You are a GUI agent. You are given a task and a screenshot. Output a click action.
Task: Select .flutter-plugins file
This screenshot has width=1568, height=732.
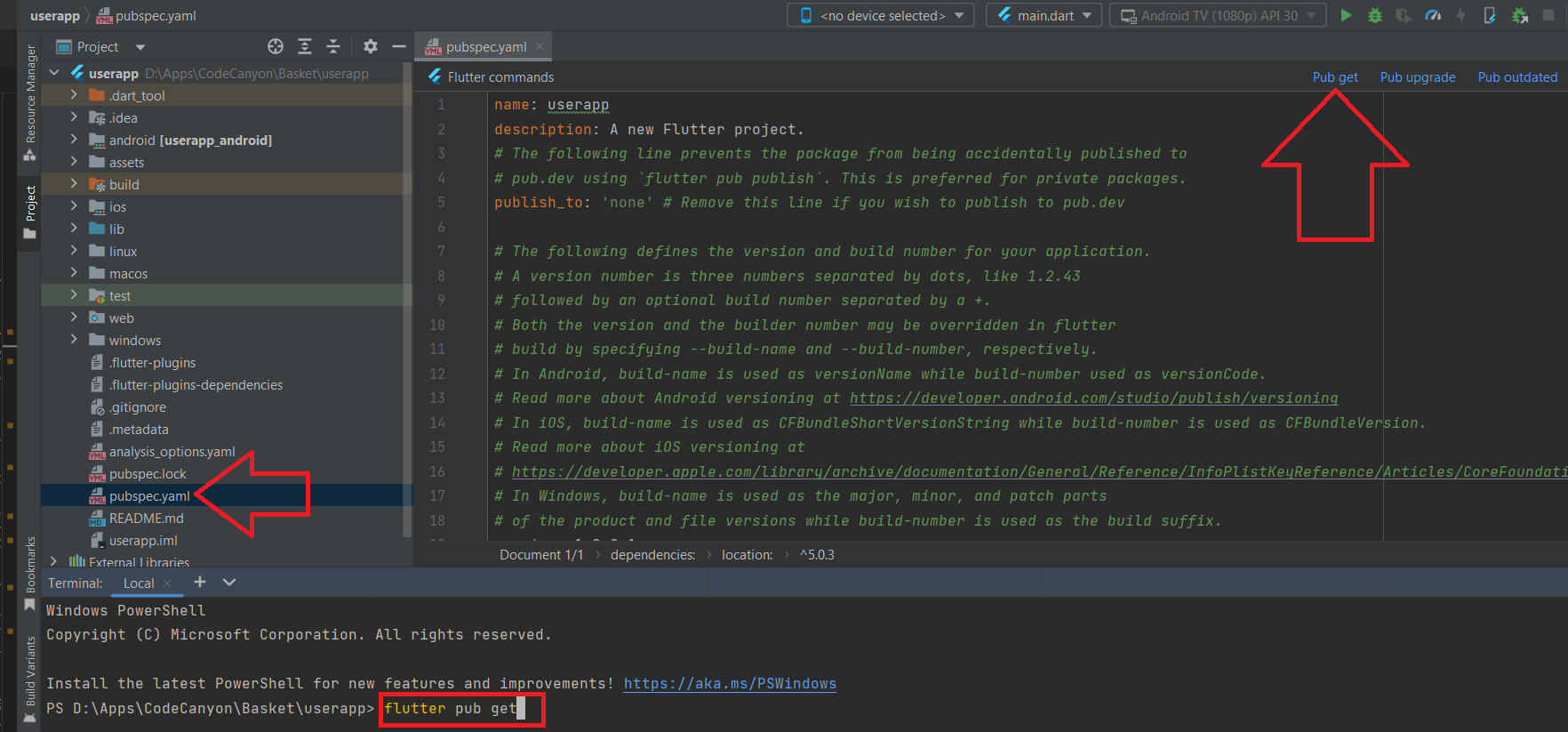click(x=152, y=362)
